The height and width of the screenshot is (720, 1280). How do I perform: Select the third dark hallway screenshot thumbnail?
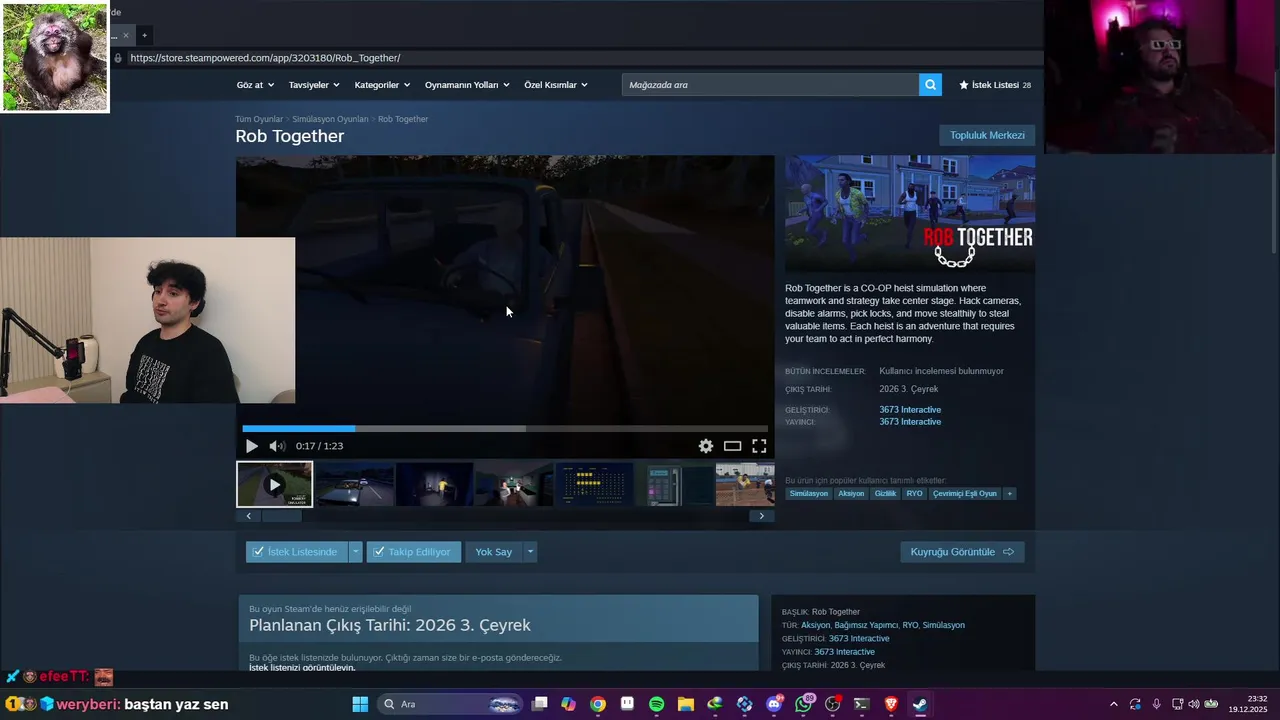coord(435,485)
